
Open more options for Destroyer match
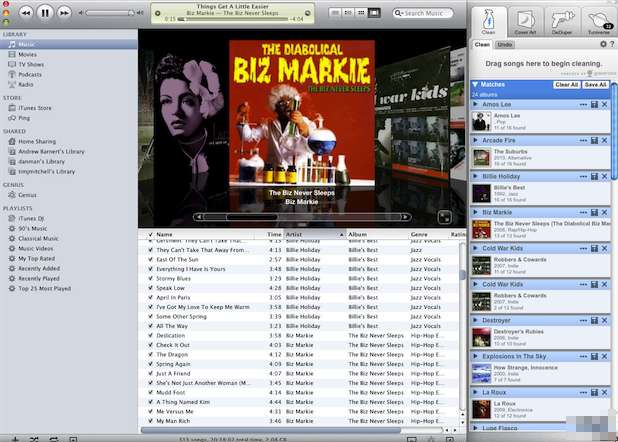[583, 321]
